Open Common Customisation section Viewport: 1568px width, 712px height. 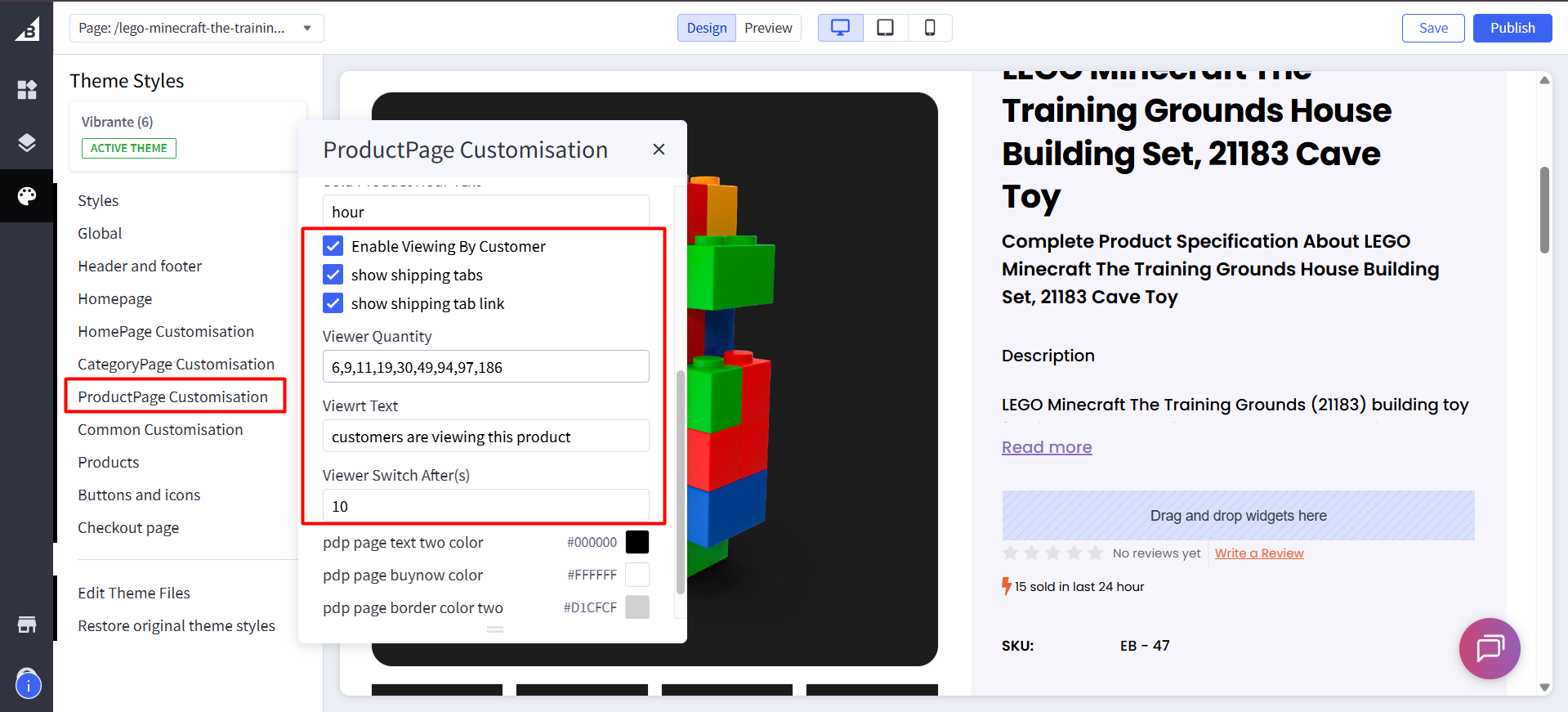160,429
